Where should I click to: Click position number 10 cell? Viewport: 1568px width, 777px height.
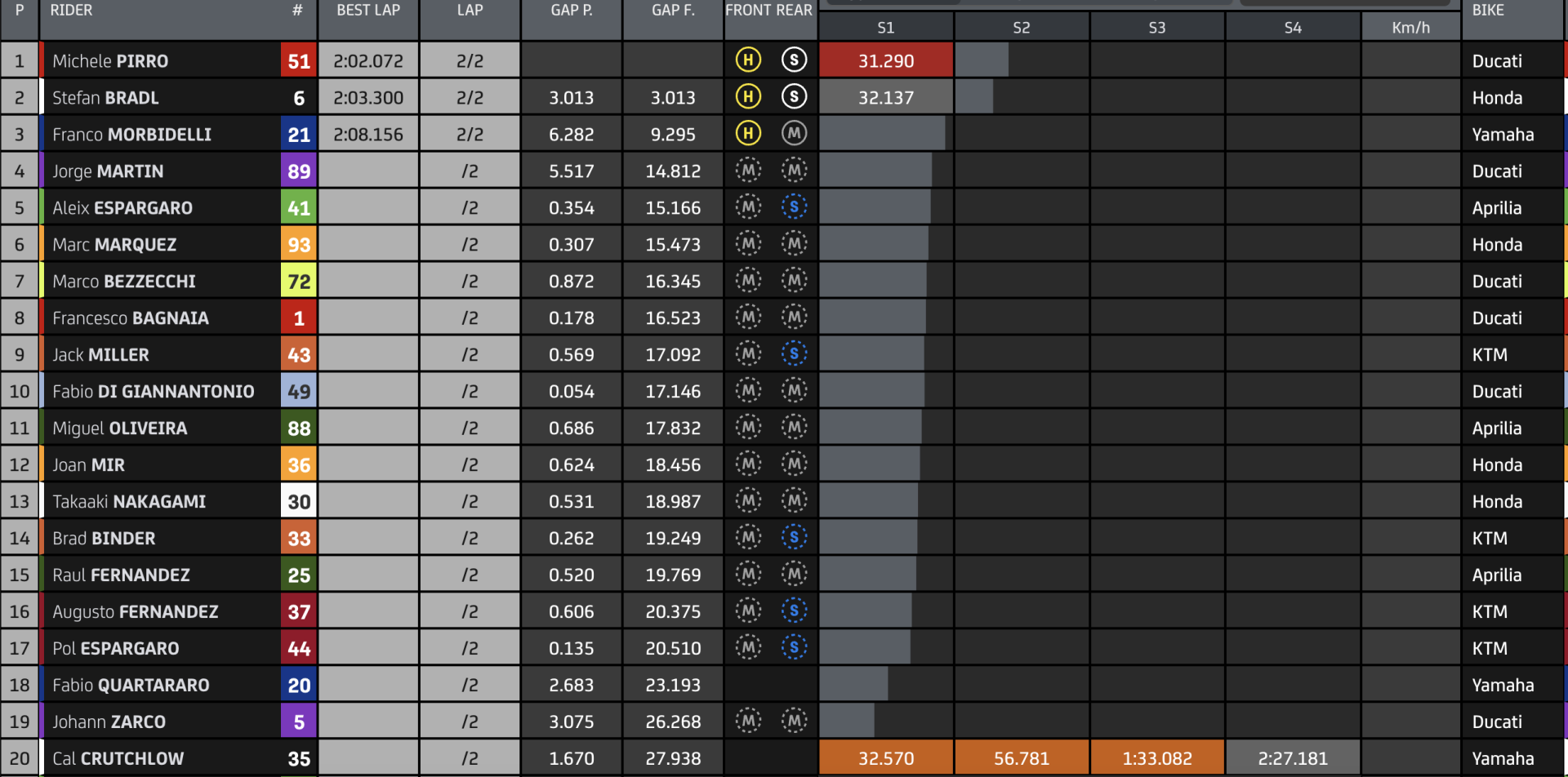point(20,391)
